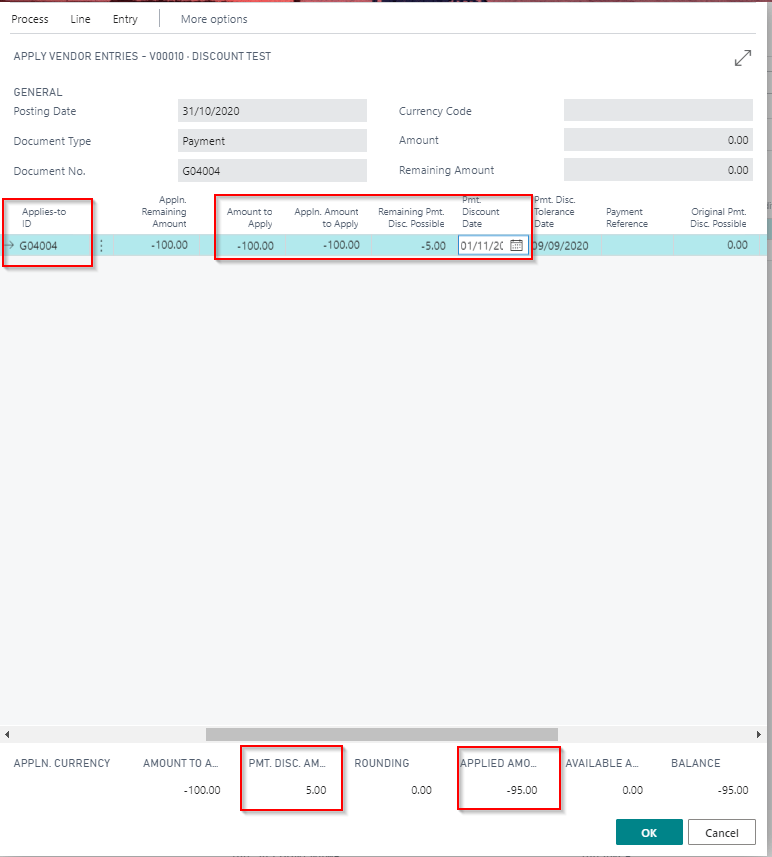Viewport: 772px width, 857px height.
Task: Open the Entry menu
Action: point(125,19)
